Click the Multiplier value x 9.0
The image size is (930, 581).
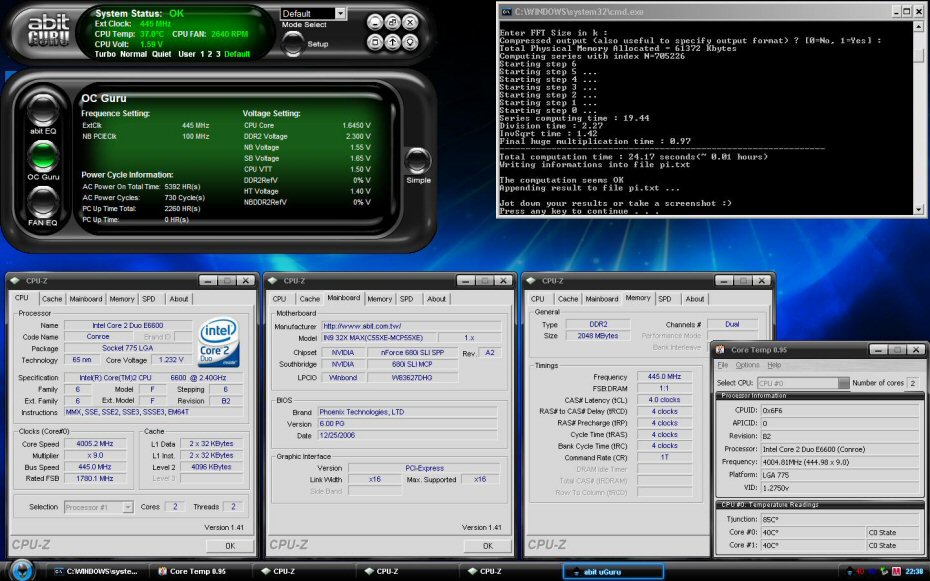(95, 456)
